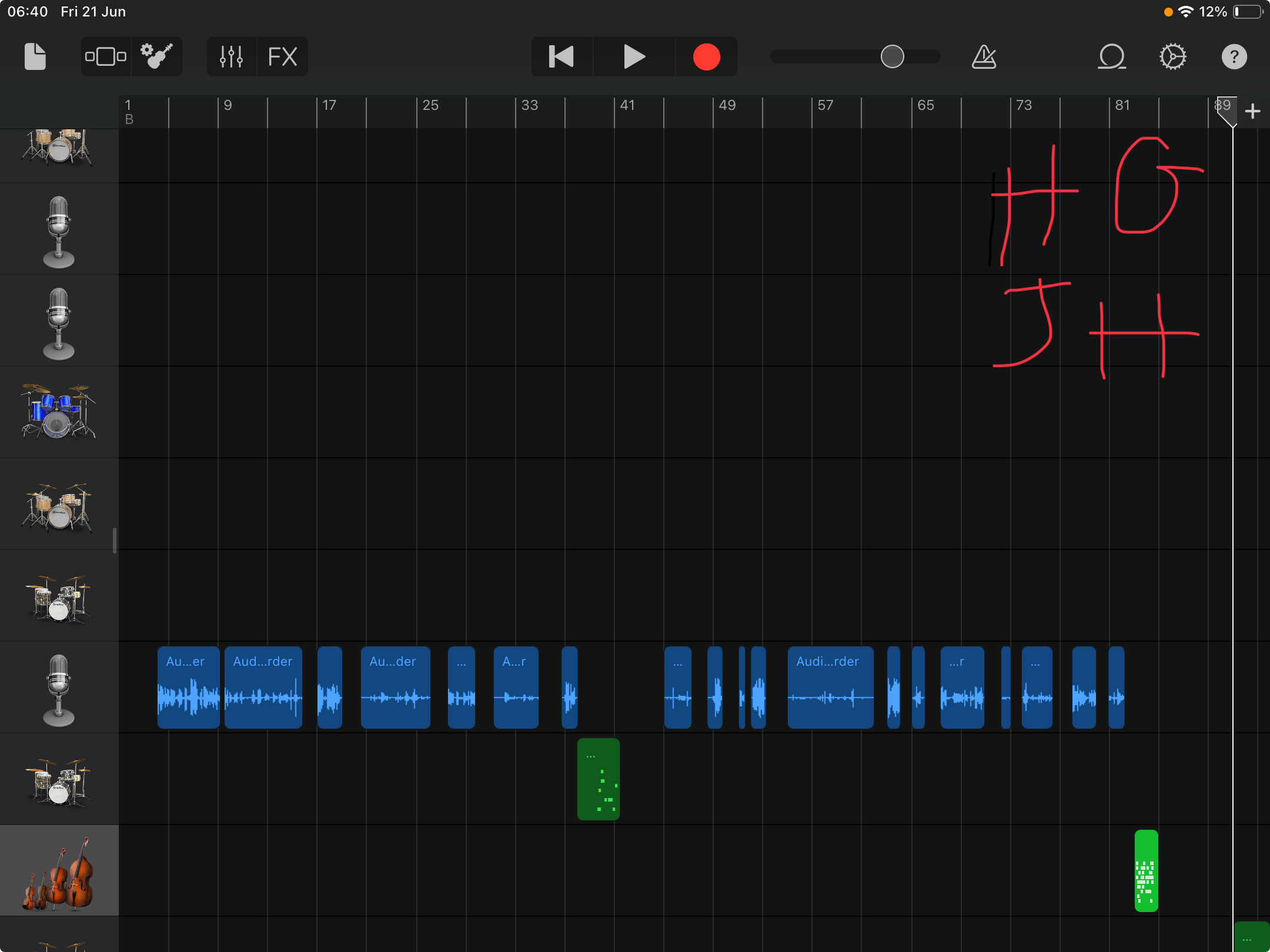Viewport: 1270px width, 952px height.
Task: Select microphone track with audio recordings
Action: 59,688
